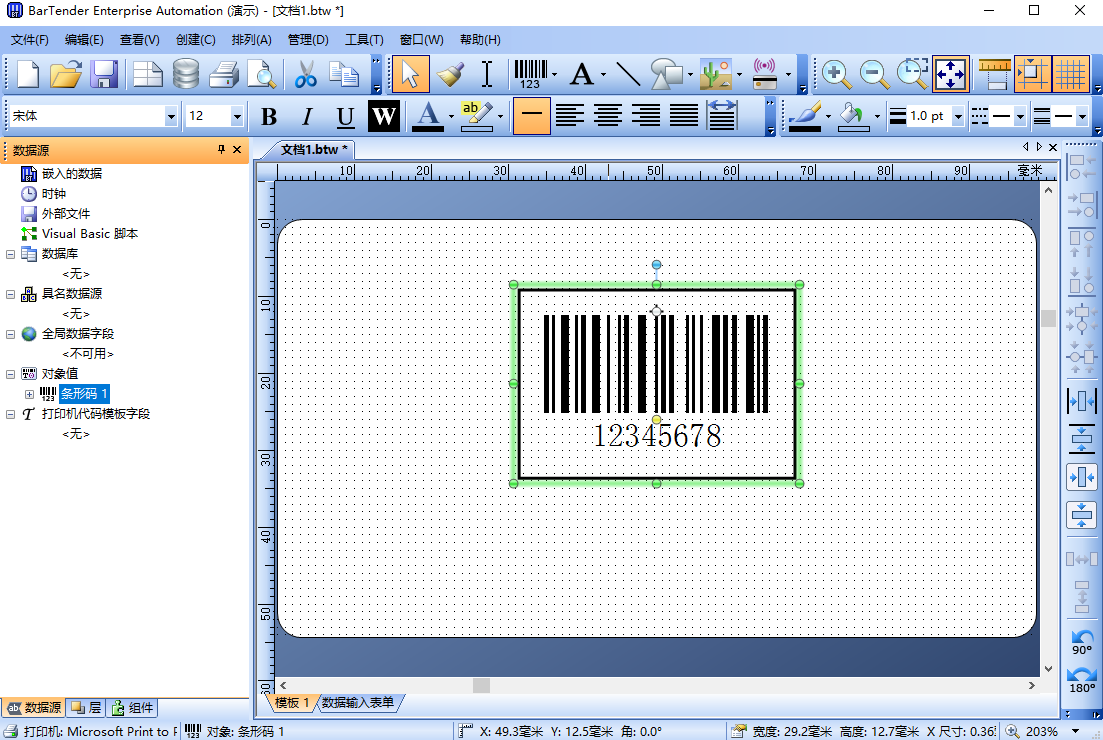Image resolution: width=1103 pixels, height=740 pixels.
Task: Click the text highlight color button
Action: [476, 116]
